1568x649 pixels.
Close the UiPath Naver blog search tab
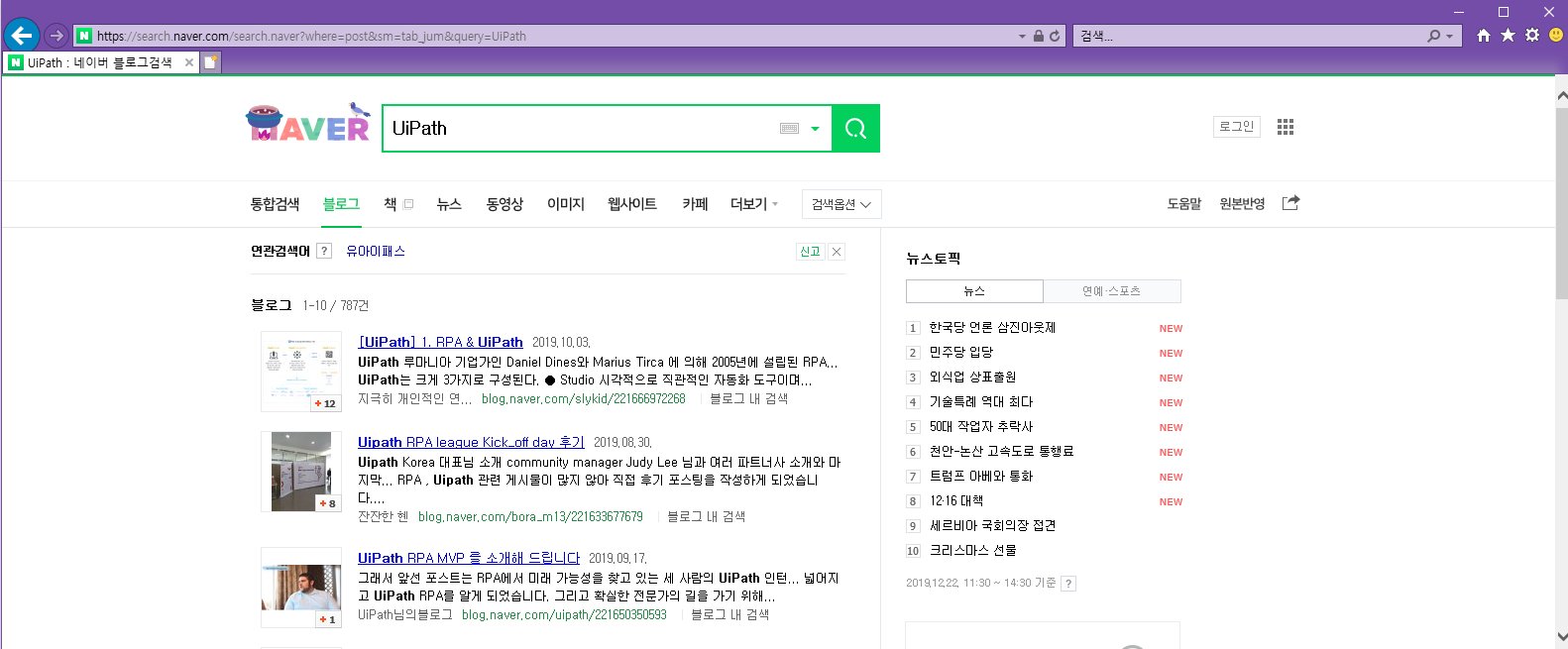tap(189, 62)
